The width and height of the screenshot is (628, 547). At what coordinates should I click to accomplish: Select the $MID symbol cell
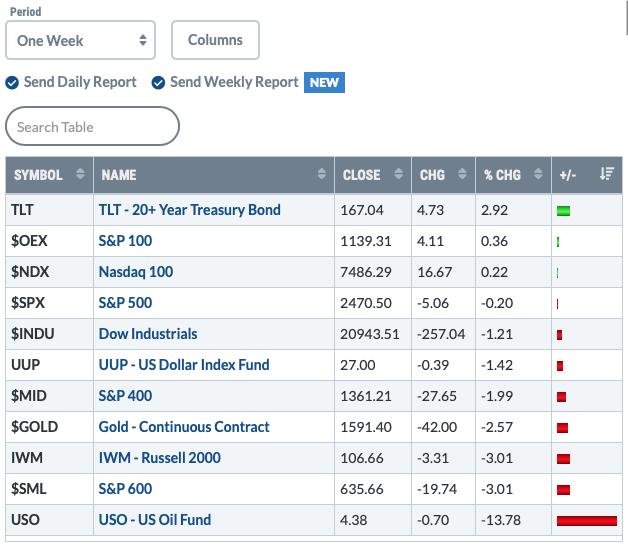click(x=49, y=396)
